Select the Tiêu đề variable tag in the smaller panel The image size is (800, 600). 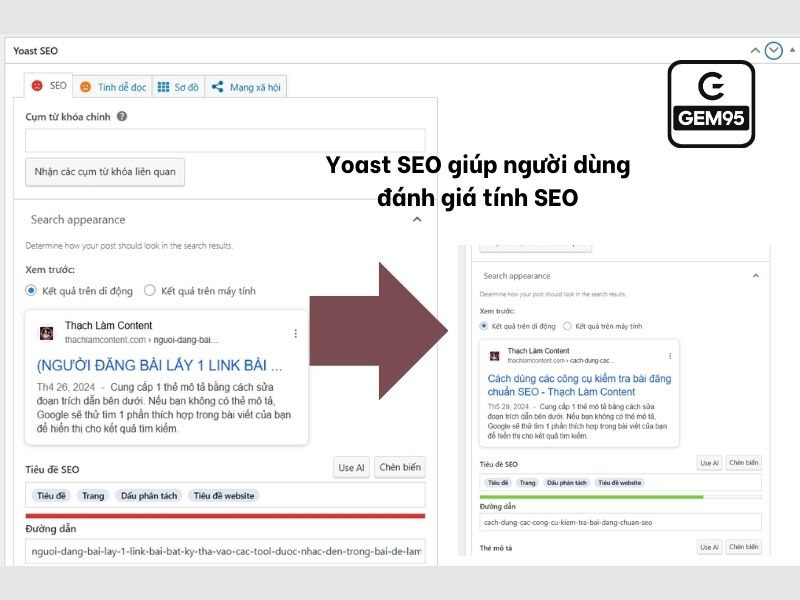pyautogui.click(x=498, y=483)
